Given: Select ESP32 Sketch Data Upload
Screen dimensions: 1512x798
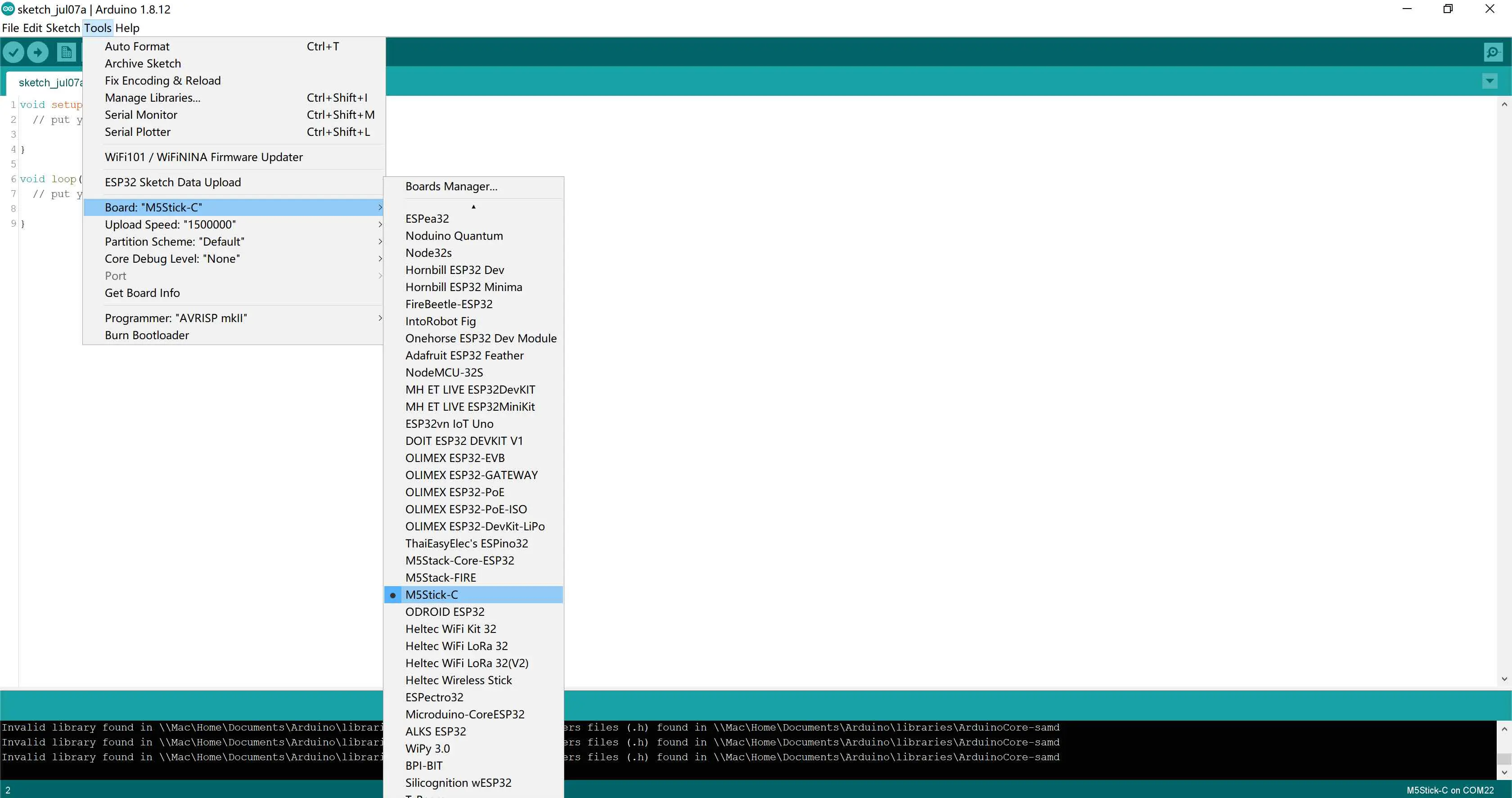Looking at the screenshot, I should [x=234, y=182].
